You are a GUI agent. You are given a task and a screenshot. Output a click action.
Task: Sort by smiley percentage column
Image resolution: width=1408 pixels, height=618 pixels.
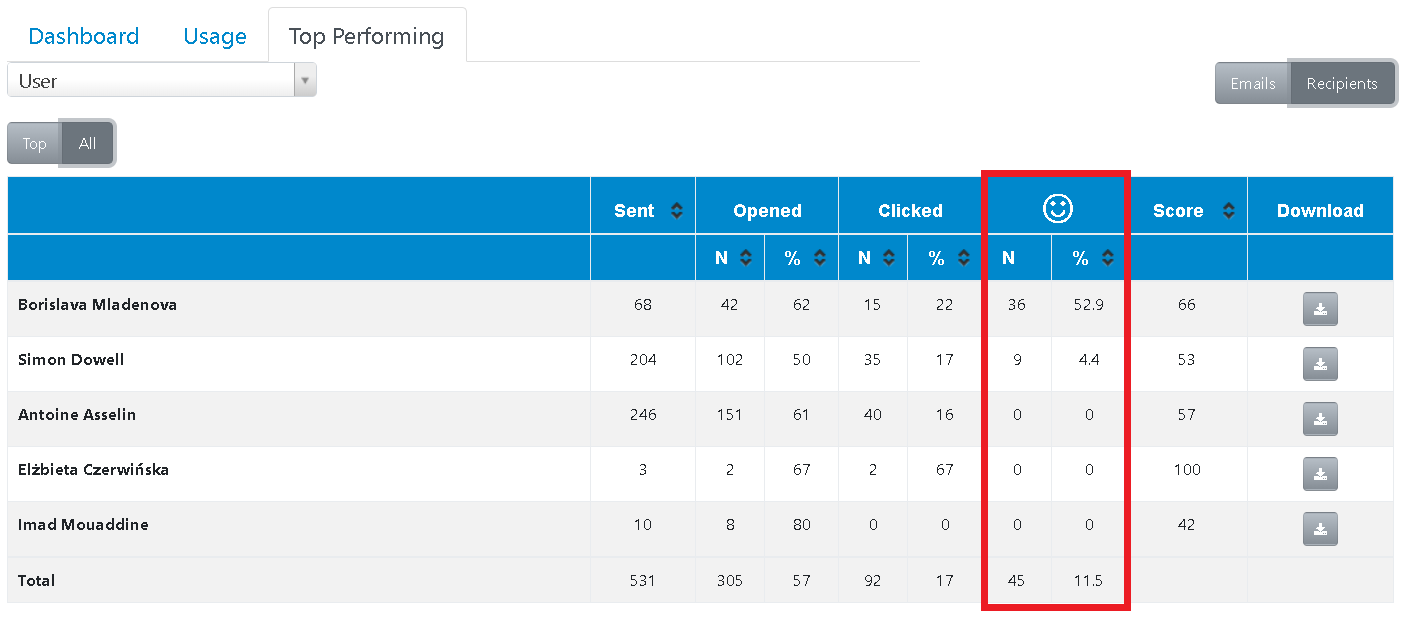point(1107,258)
